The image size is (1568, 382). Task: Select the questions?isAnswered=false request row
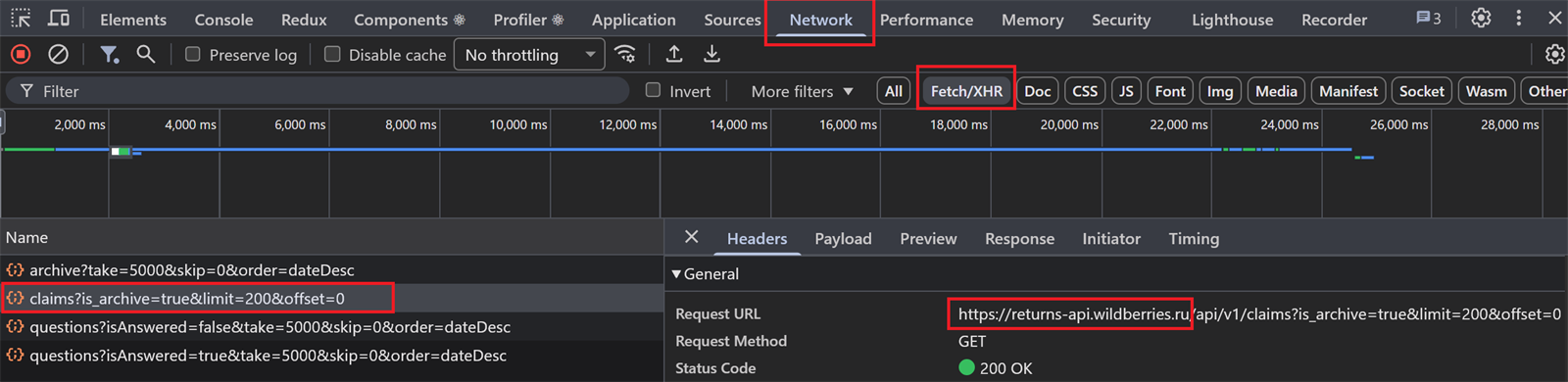(x=331, y=326)
